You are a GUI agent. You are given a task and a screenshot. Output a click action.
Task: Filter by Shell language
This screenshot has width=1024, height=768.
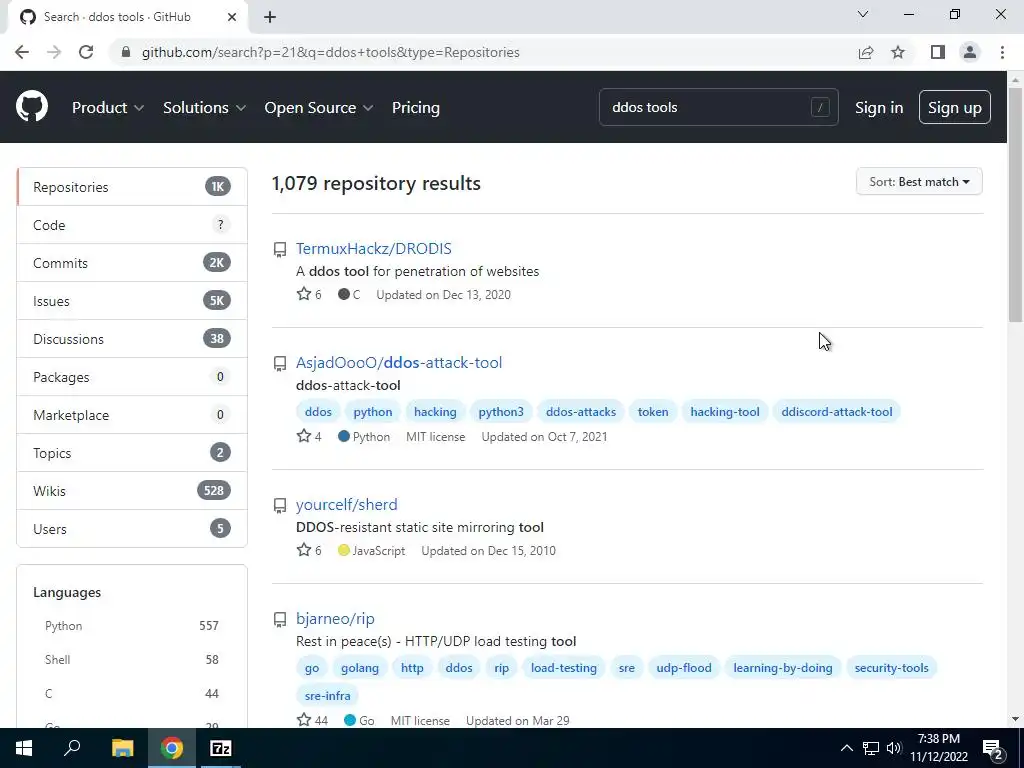pos(132,660)
